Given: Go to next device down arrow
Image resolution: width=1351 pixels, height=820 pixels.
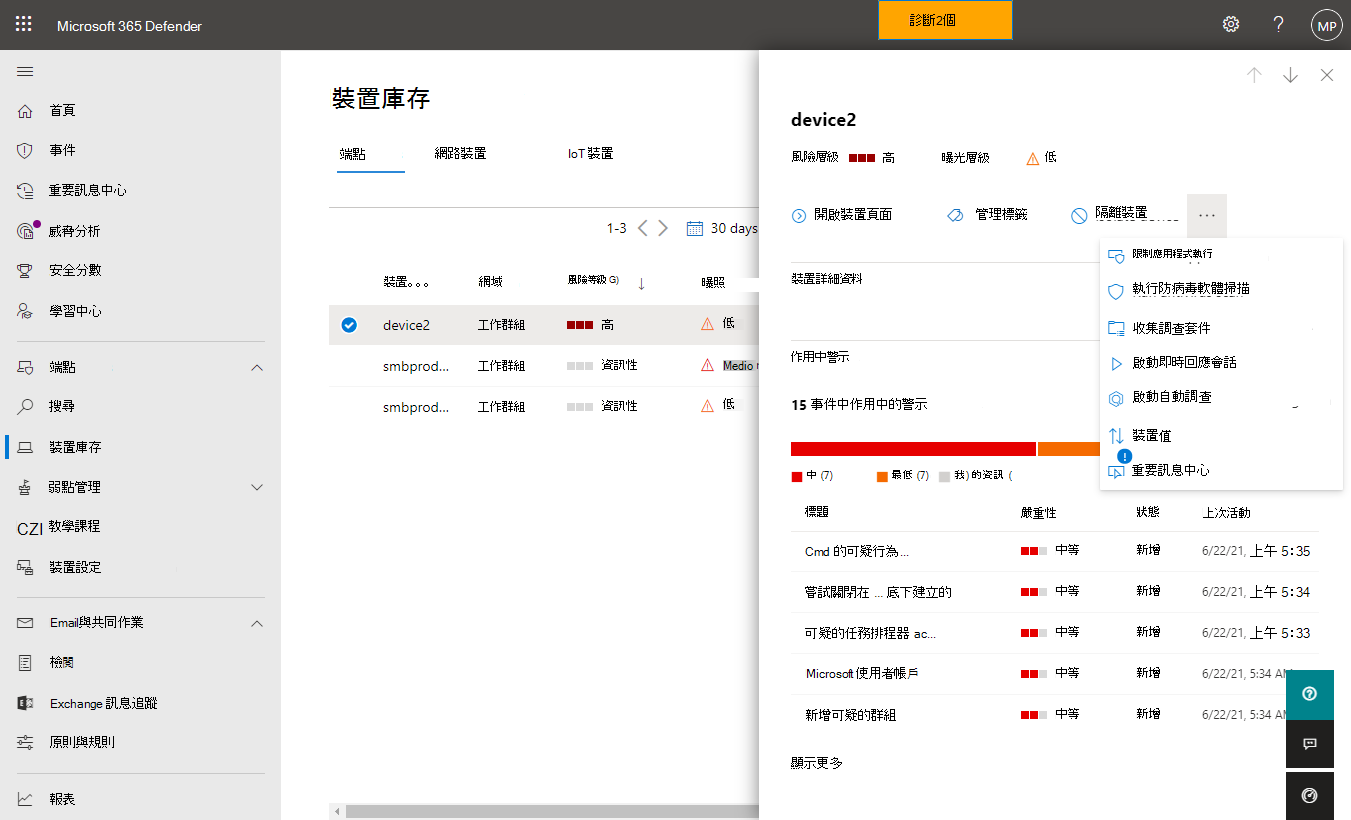Looking at the screenshot, I should point(1290,75).
